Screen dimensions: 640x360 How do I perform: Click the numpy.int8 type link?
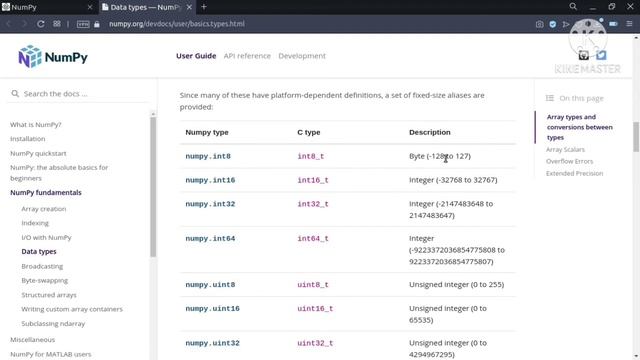click(x=208, y=156)
